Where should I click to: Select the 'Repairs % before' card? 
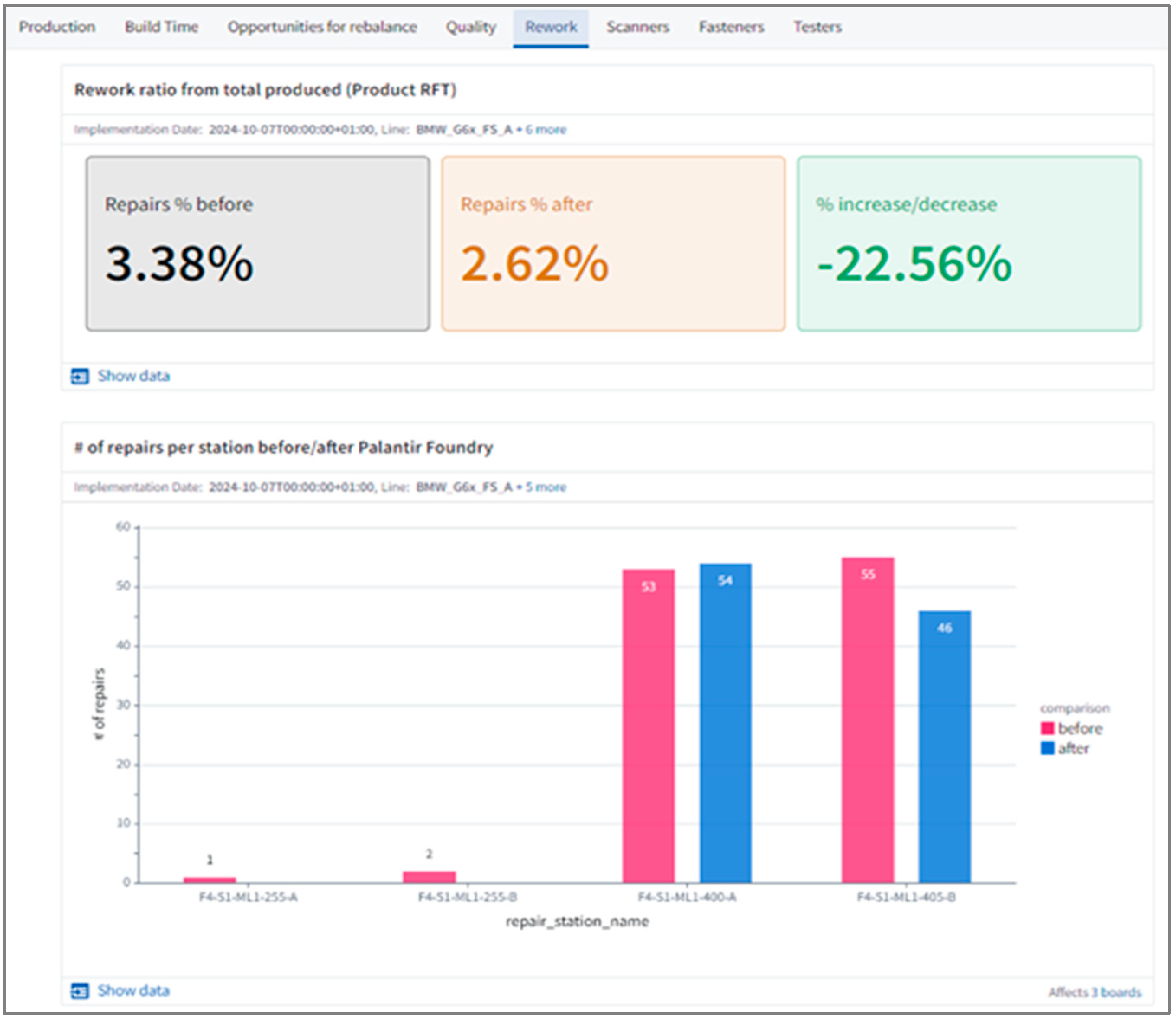(258, 244)
